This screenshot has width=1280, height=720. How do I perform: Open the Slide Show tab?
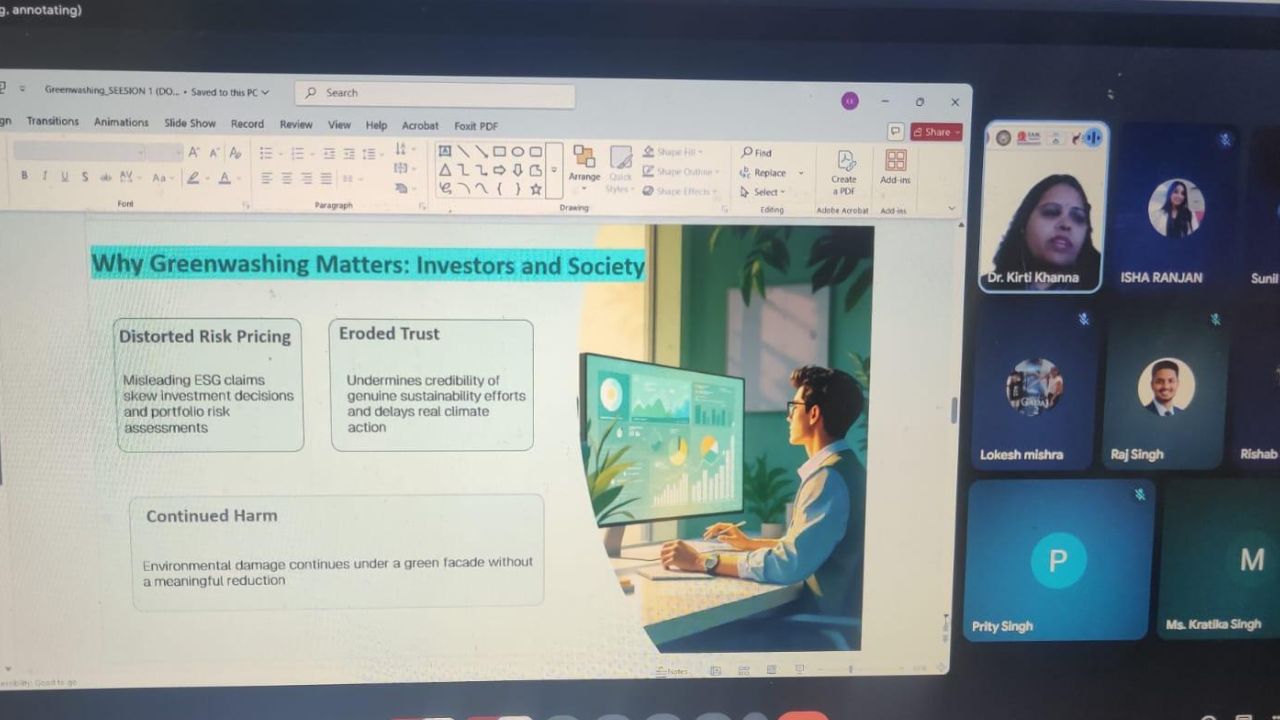coord(190,123)
